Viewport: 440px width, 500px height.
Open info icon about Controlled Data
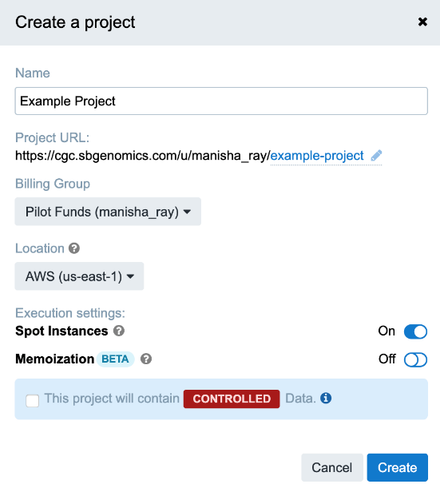coord(326,398)
